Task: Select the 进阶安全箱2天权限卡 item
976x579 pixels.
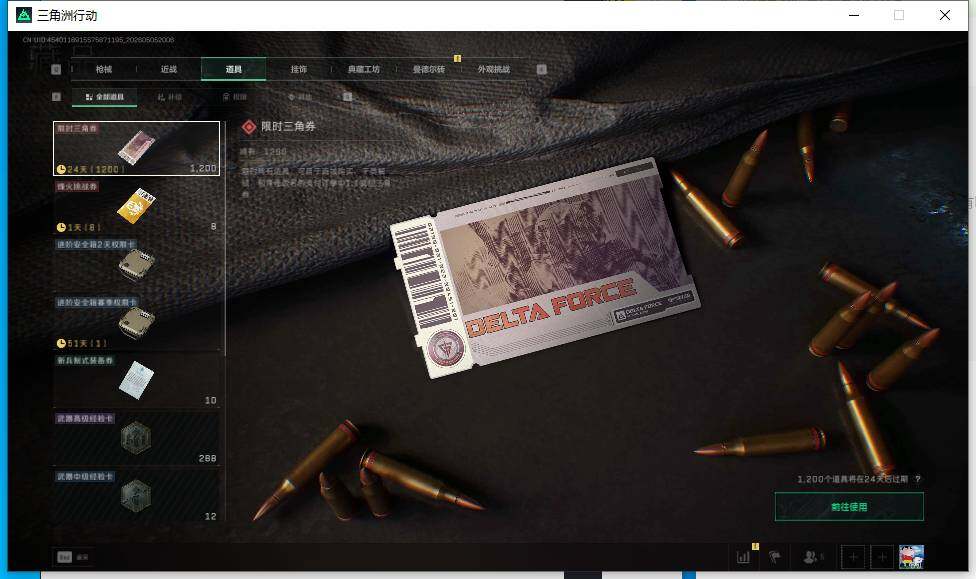Action: 136,264
